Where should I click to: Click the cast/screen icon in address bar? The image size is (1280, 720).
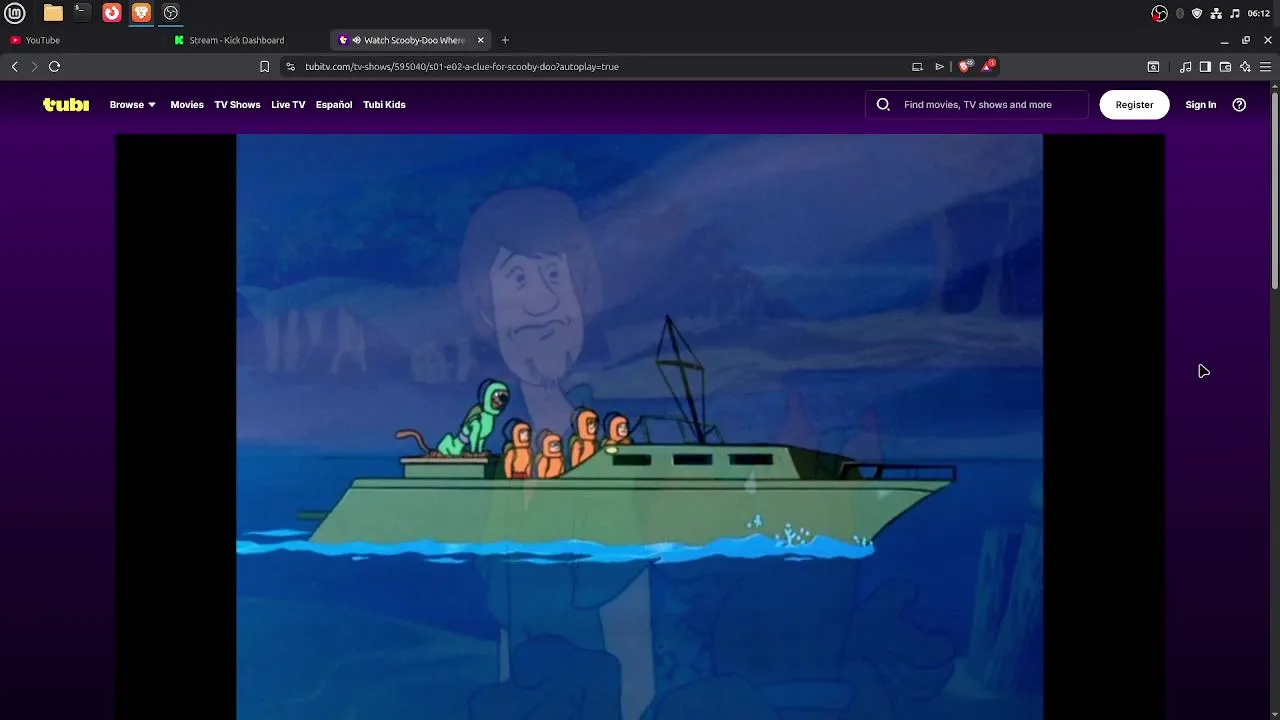click(917, 66)
